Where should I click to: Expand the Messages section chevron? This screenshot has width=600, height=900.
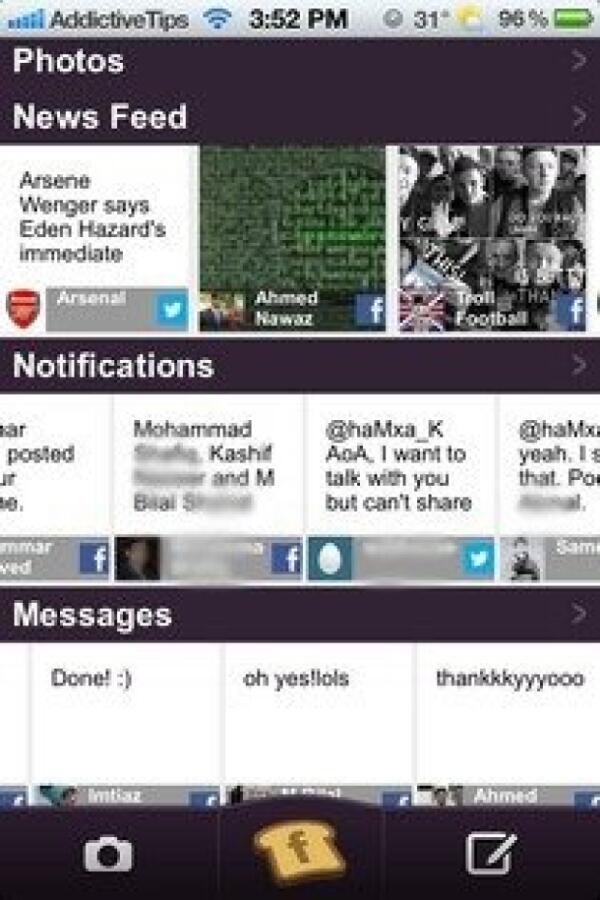coord(579,614)
